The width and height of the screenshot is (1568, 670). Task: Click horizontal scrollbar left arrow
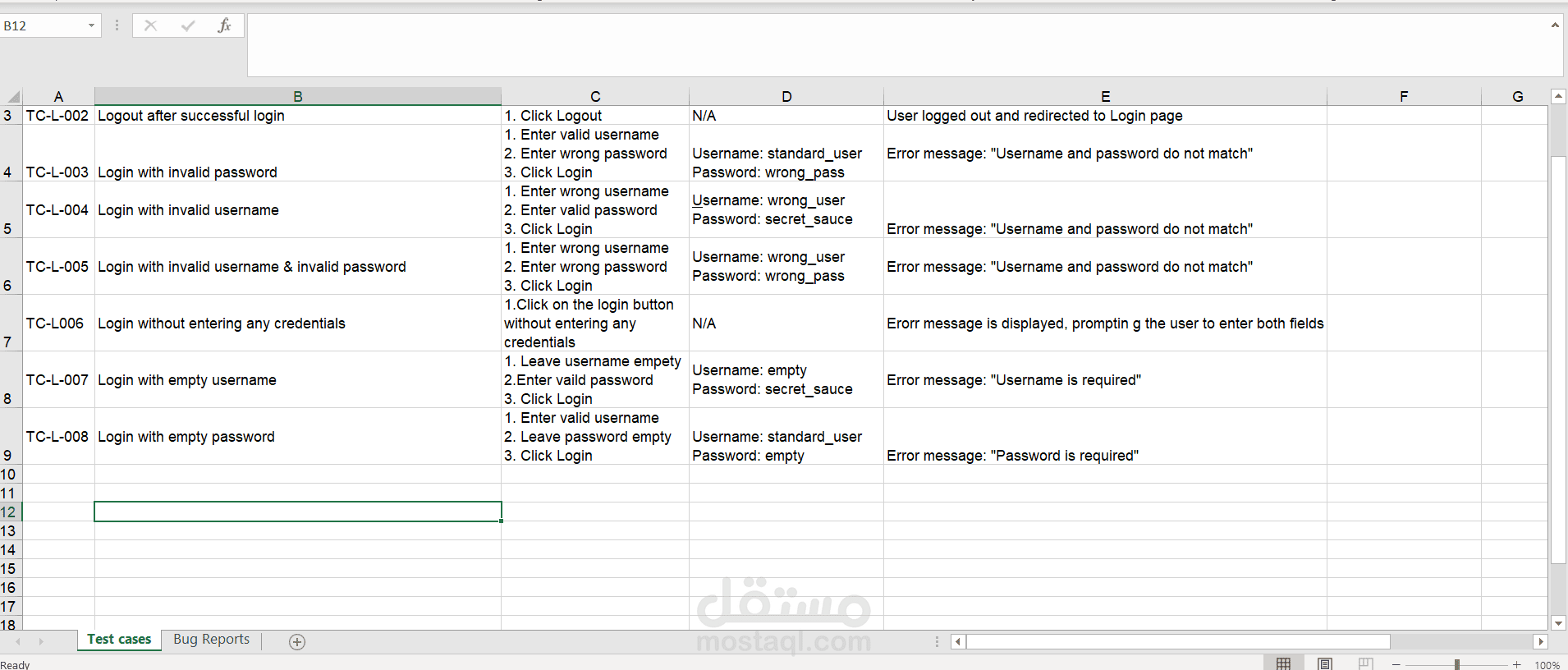pos(958,641)
